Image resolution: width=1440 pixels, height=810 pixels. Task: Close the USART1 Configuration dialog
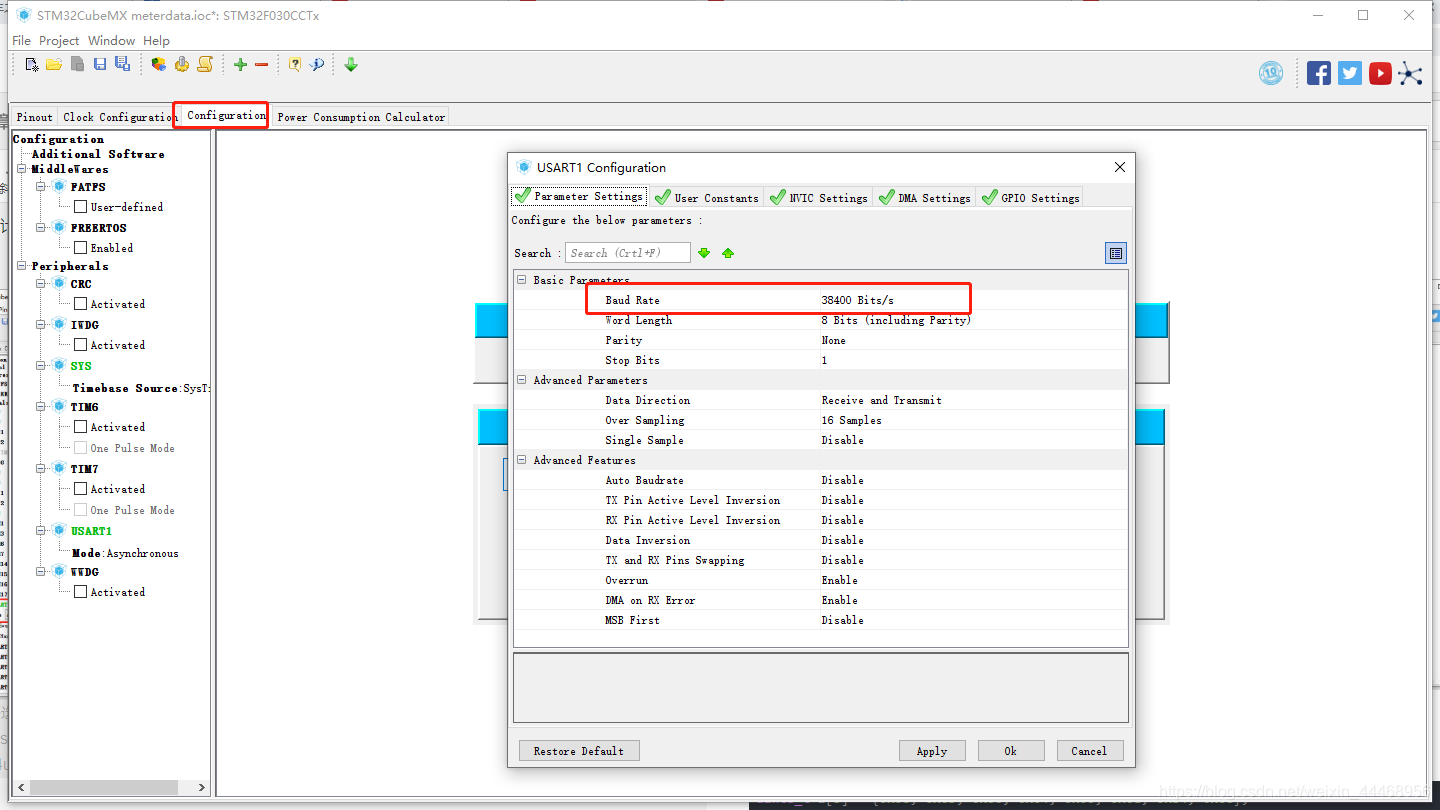point(1120,167)
